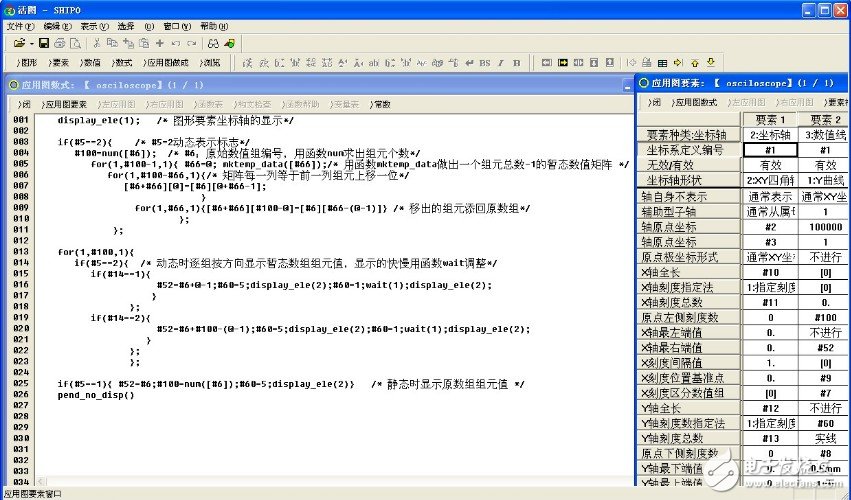Click the up-arrow box toolbar icon

click(609, 63)
